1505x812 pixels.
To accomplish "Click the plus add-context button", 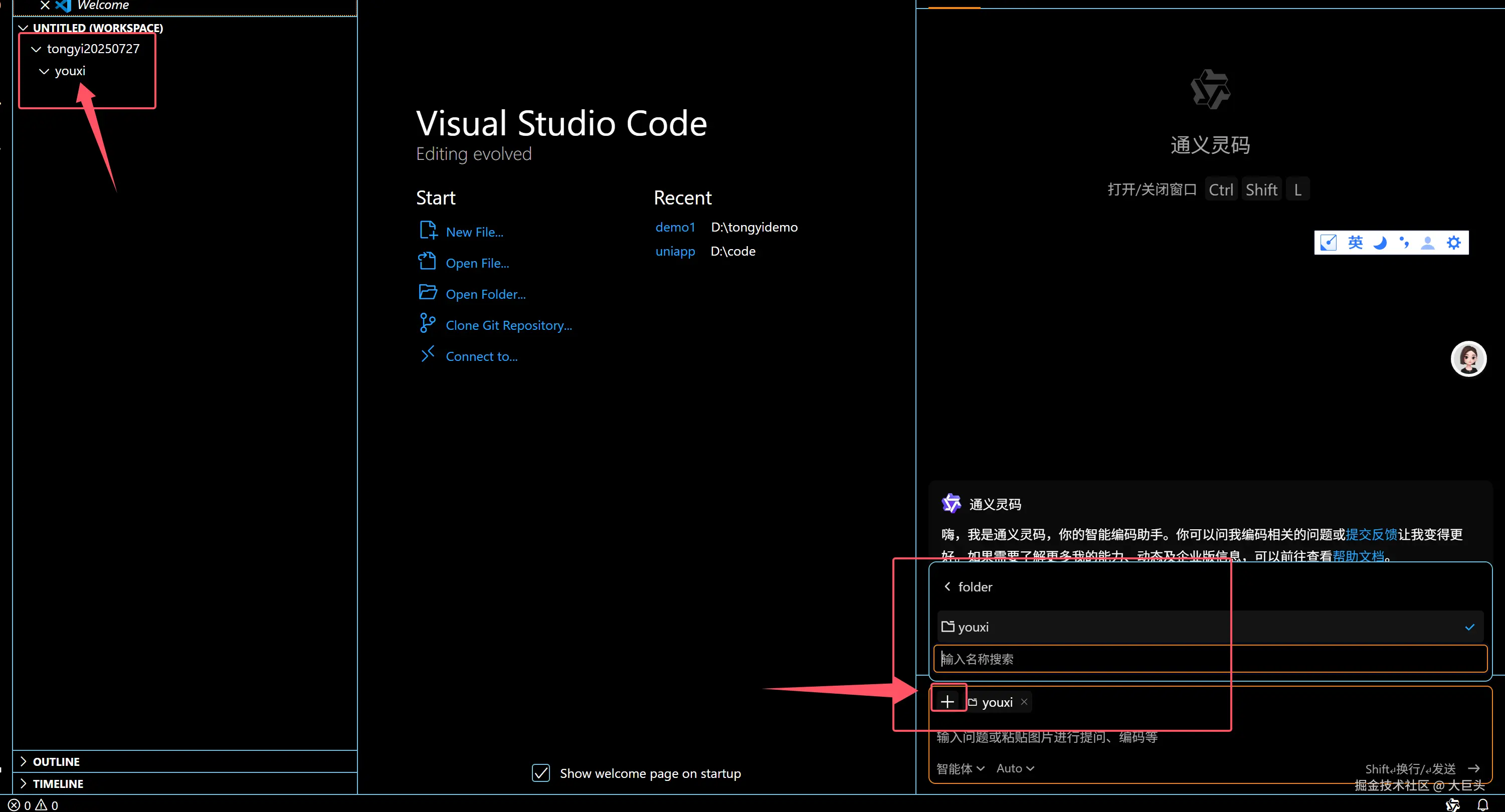I will [947, 701].
